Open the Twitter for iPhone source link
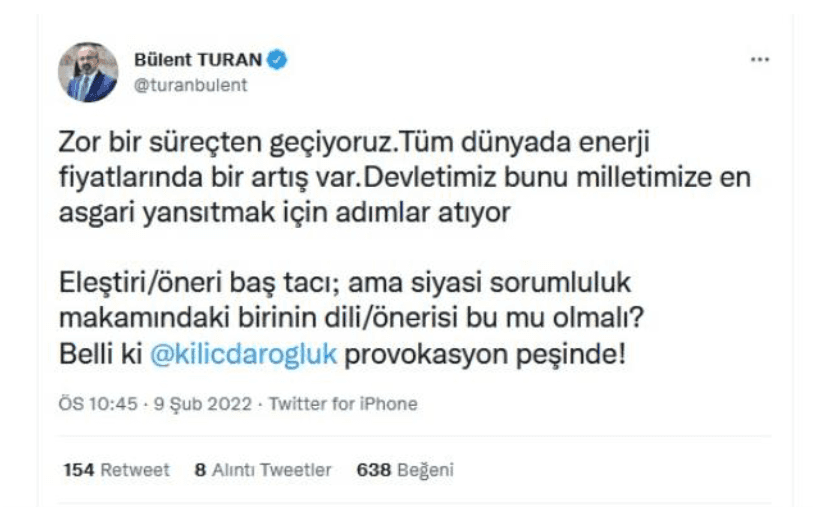This screenshot has height=518, width=813. pyautogui.click(x=341, y=405)
